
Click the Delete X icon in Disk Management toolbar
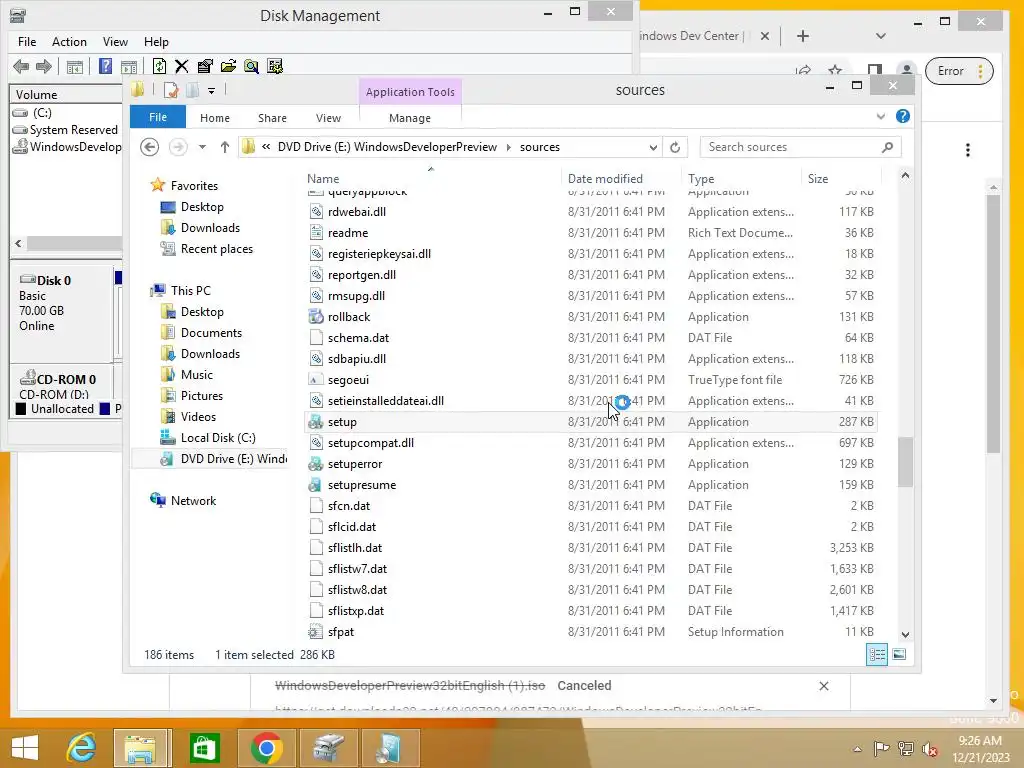coord(182,66)
